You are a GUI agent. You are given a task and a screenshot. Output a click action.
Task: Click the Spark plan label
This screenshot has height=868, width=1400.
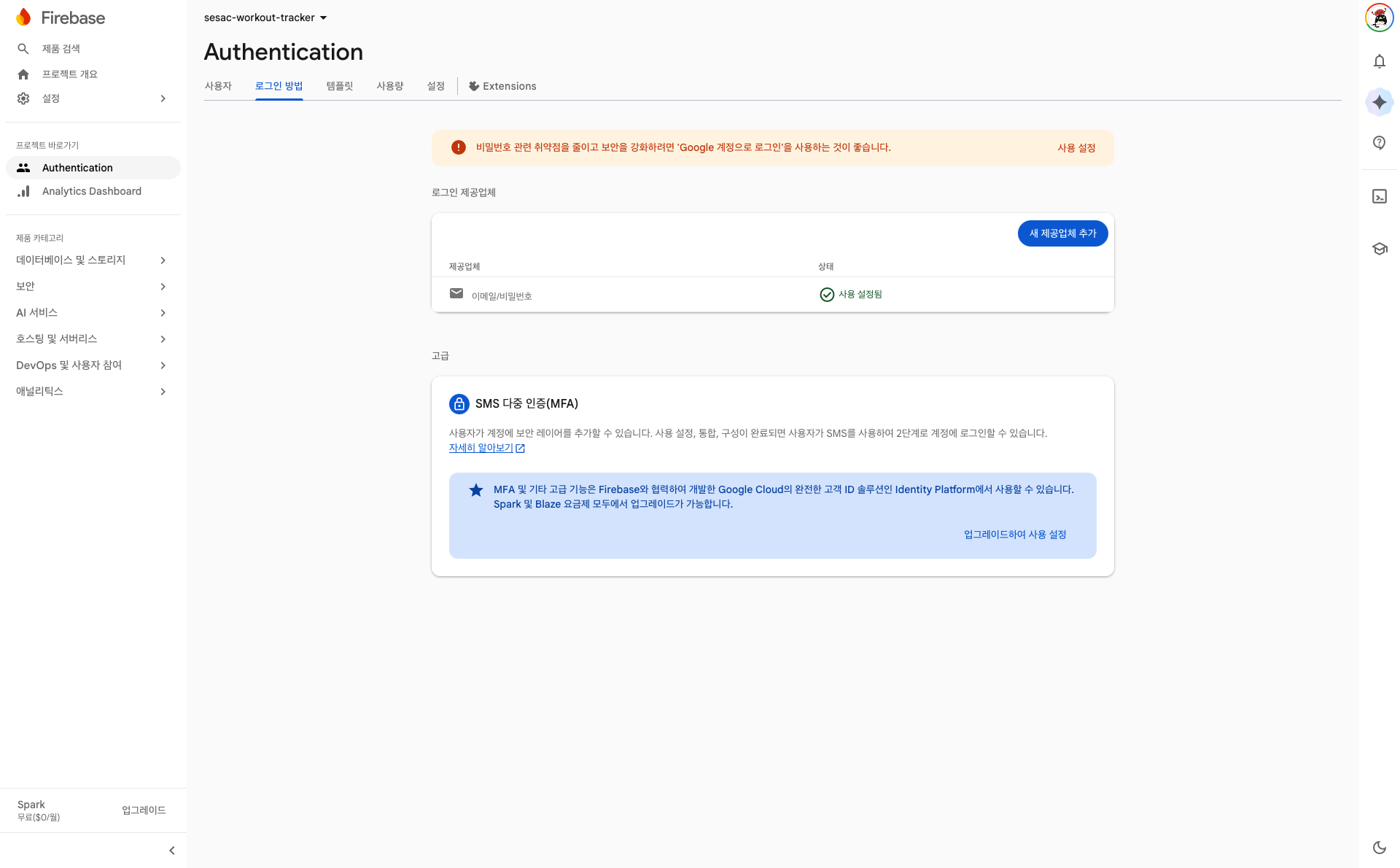pos(31,805)
